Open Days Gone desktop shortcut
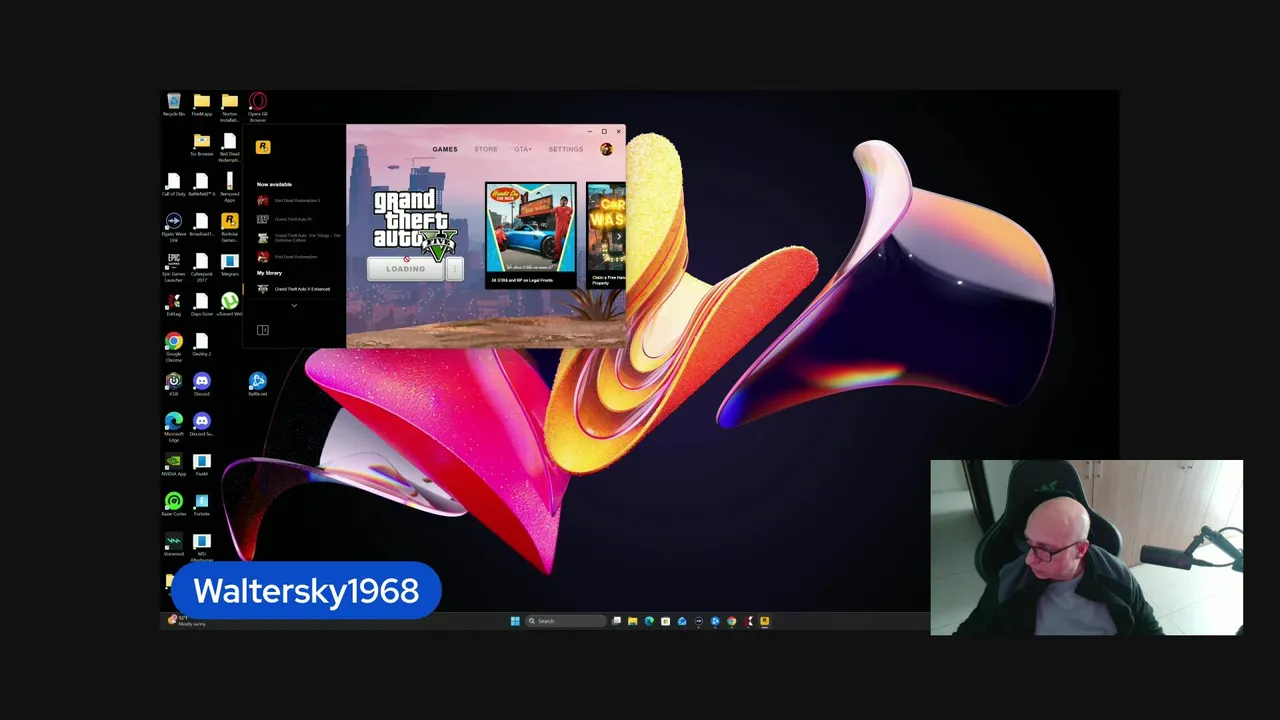 [x=202, y=305]
